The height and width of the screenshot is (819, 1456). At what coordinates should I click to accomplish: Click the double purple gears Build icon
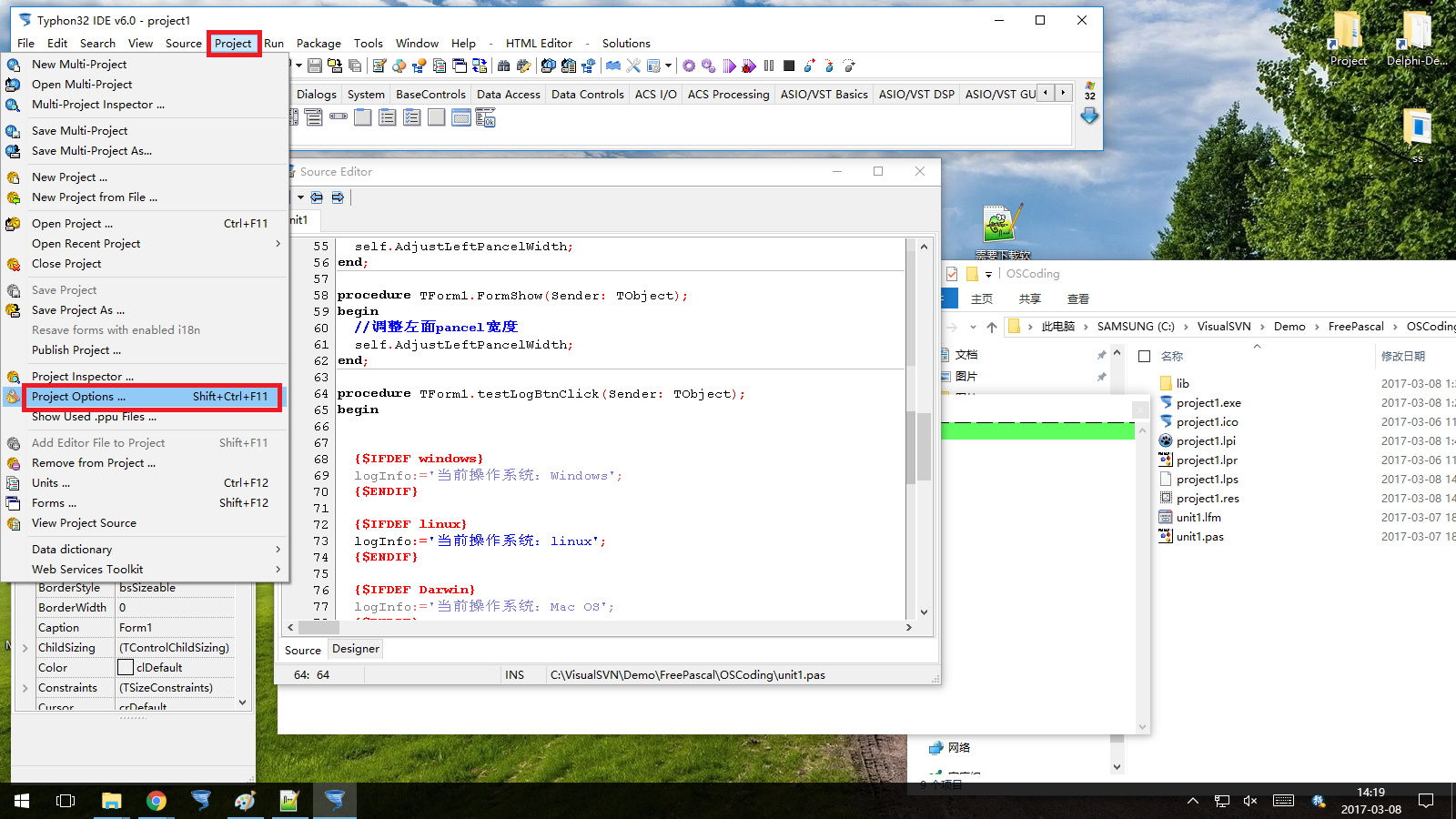[x=709, y=66]
